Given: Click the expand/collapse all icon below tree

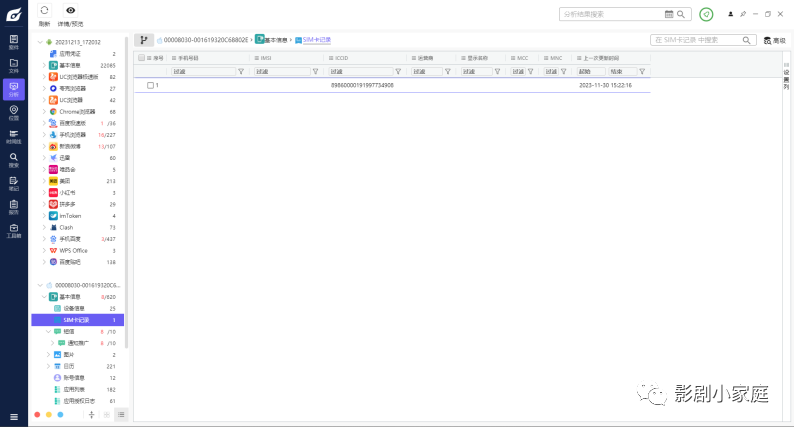Looking at the screenshot, I should point(92,415).
